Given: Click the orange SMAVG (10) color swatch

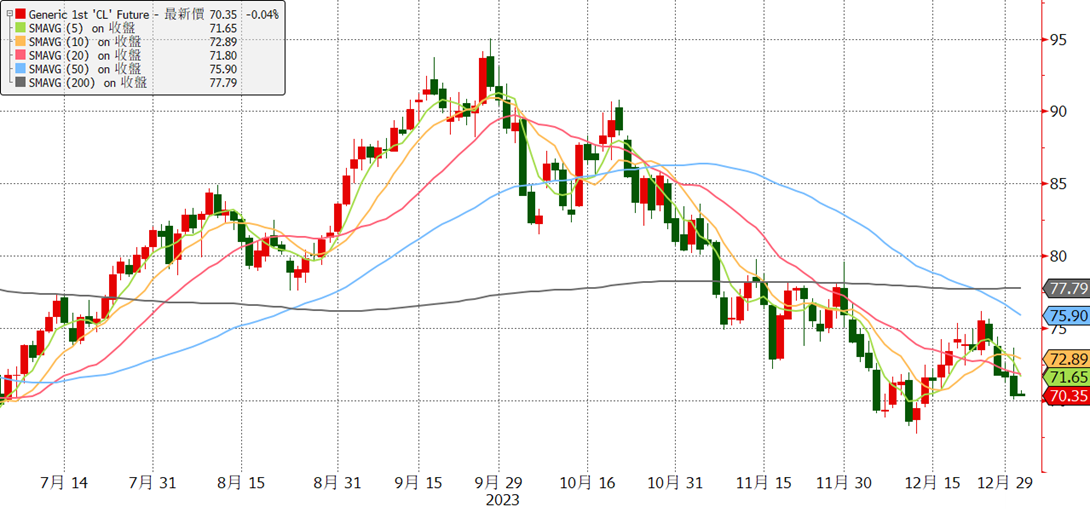Looking at the screenshot, I should pos(19,41).
